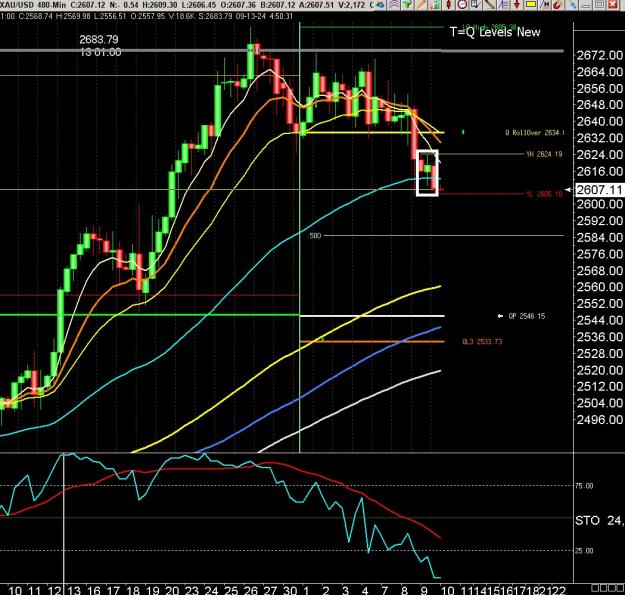Click the QL3 2533.73 level label
625x595 pixels.
pos(482,342)
